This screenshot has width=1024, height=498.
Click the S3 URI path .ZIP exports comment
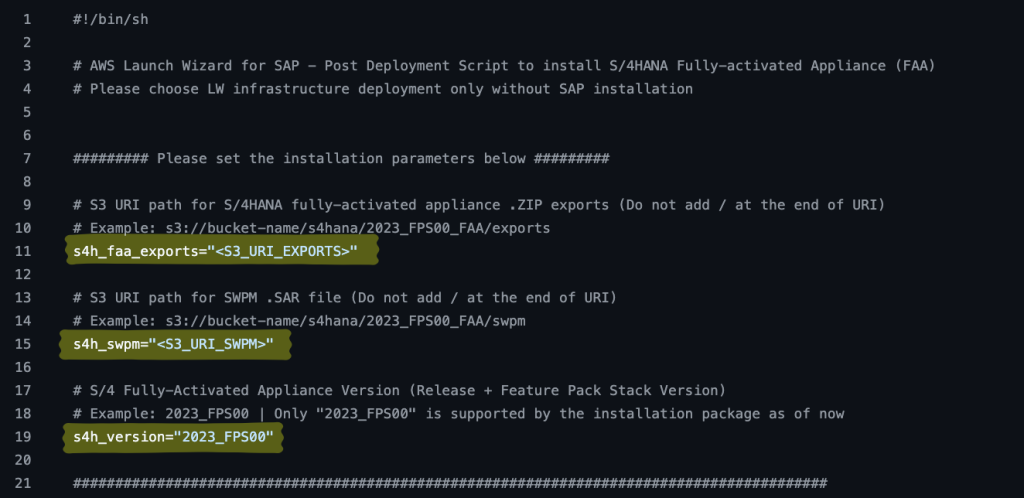point(479,206)
